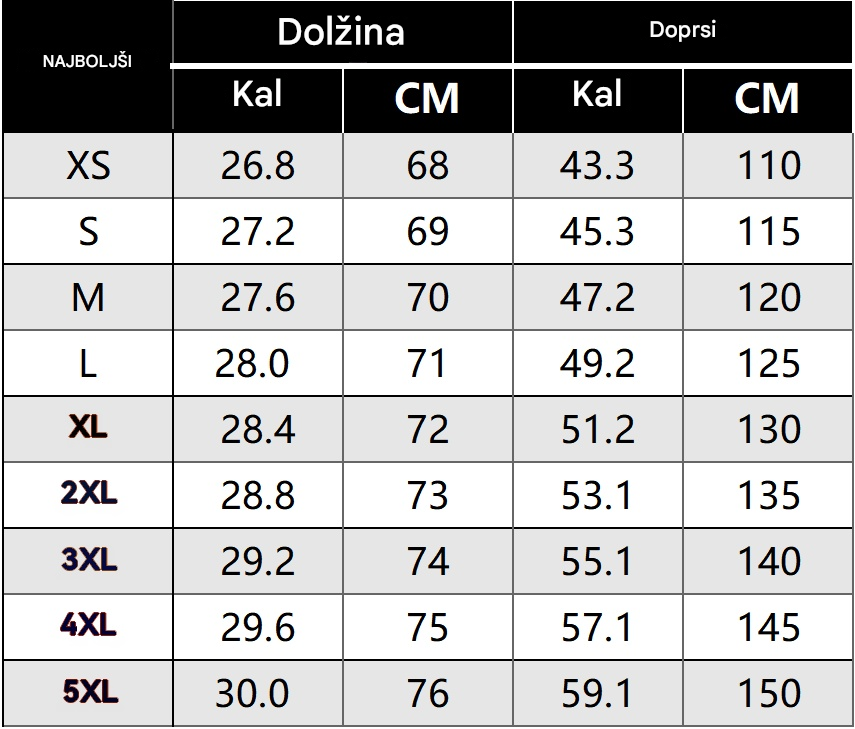Viewport: 855px width, 729px height.
Task: Click the S size label cell
Action: coord(88,231)
